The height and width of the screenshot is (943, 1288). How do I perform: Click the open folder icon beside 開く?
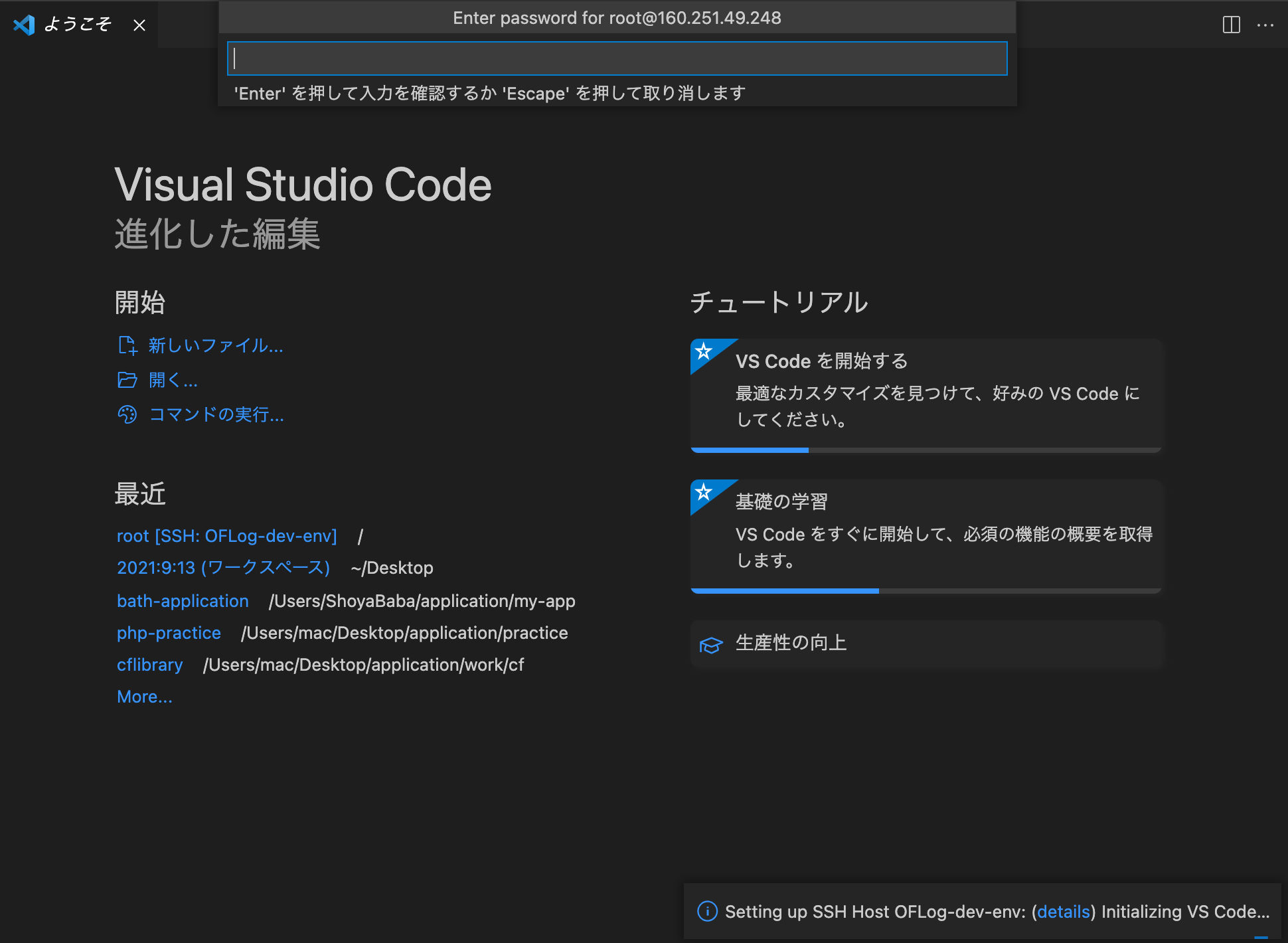127,380
